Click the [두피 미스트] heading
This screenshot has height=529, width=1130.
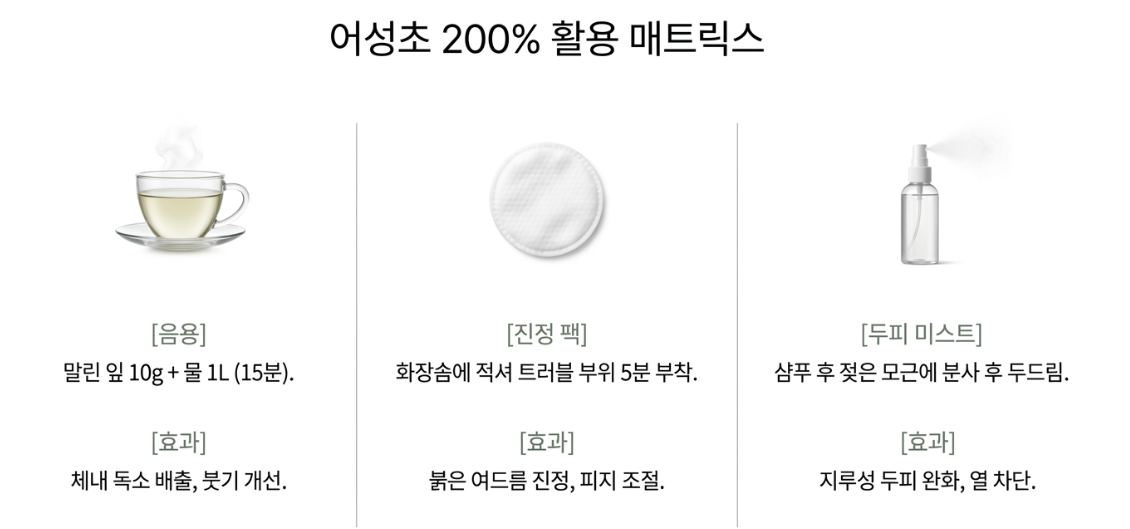click(x=921, y=334)
